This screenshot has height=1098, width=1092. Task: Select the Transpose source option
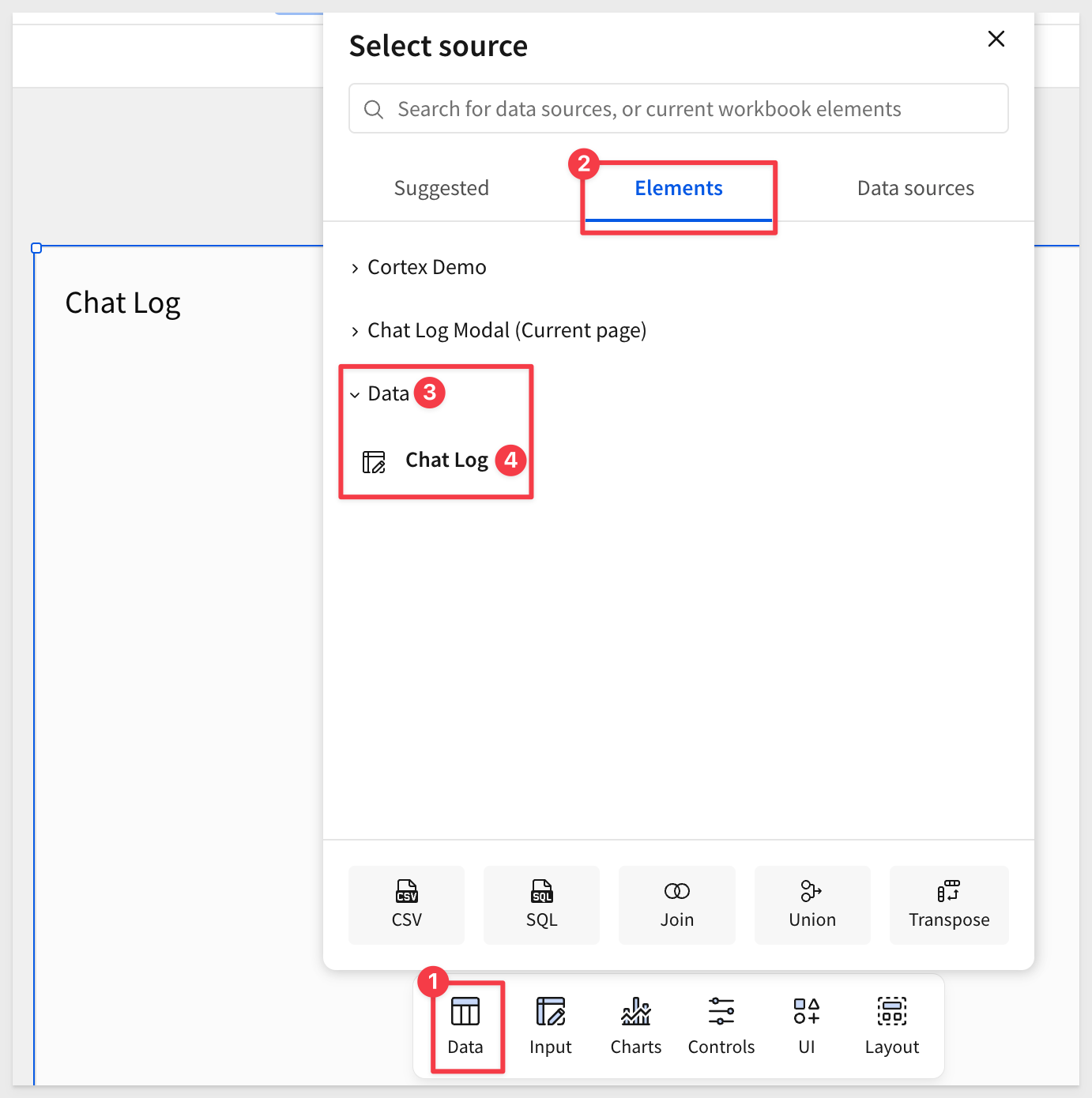pos(948,904)
